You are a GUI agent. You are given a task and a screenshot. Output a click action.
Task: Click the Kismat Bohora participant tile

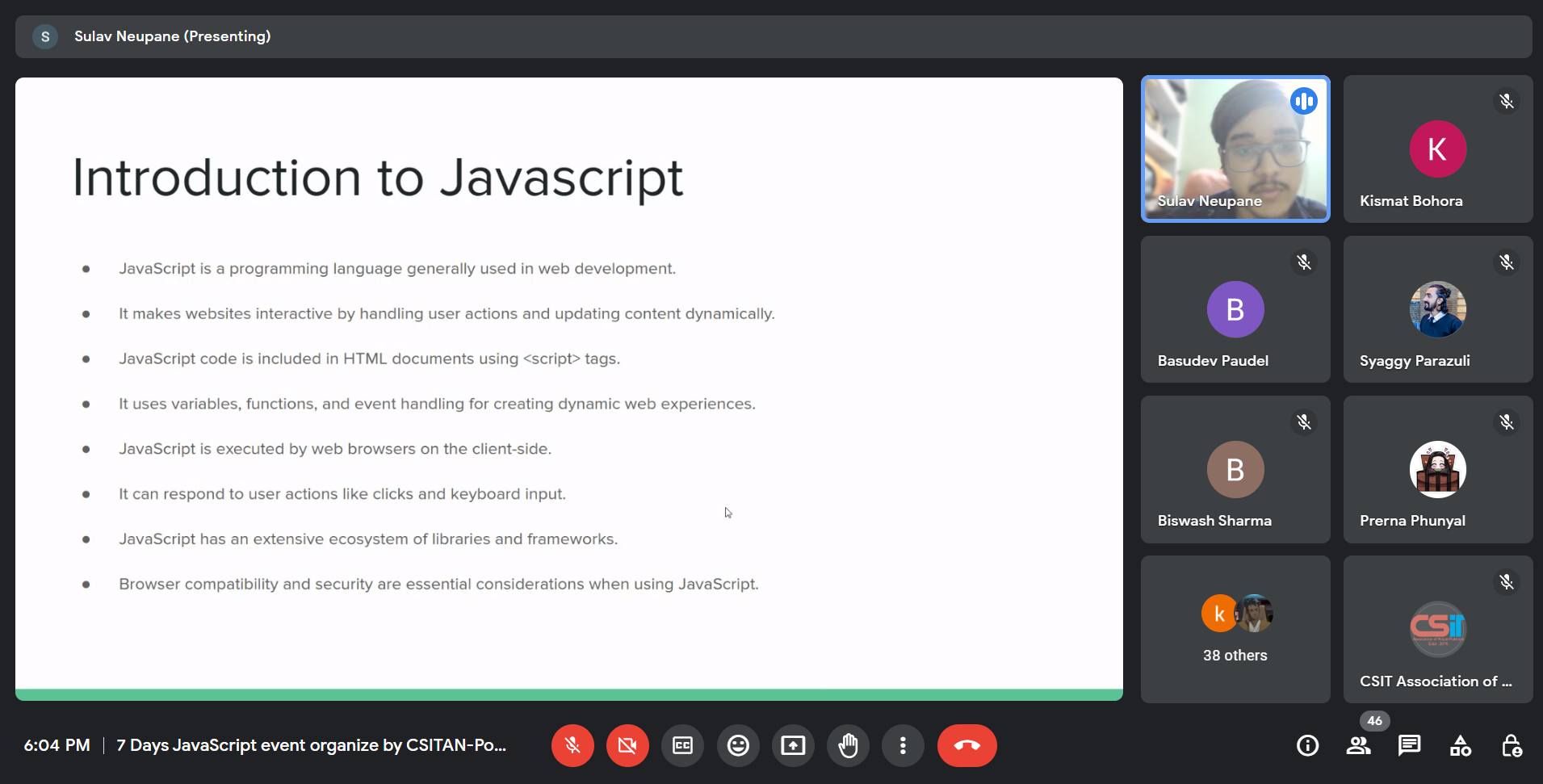click(x=1438, y=149)
